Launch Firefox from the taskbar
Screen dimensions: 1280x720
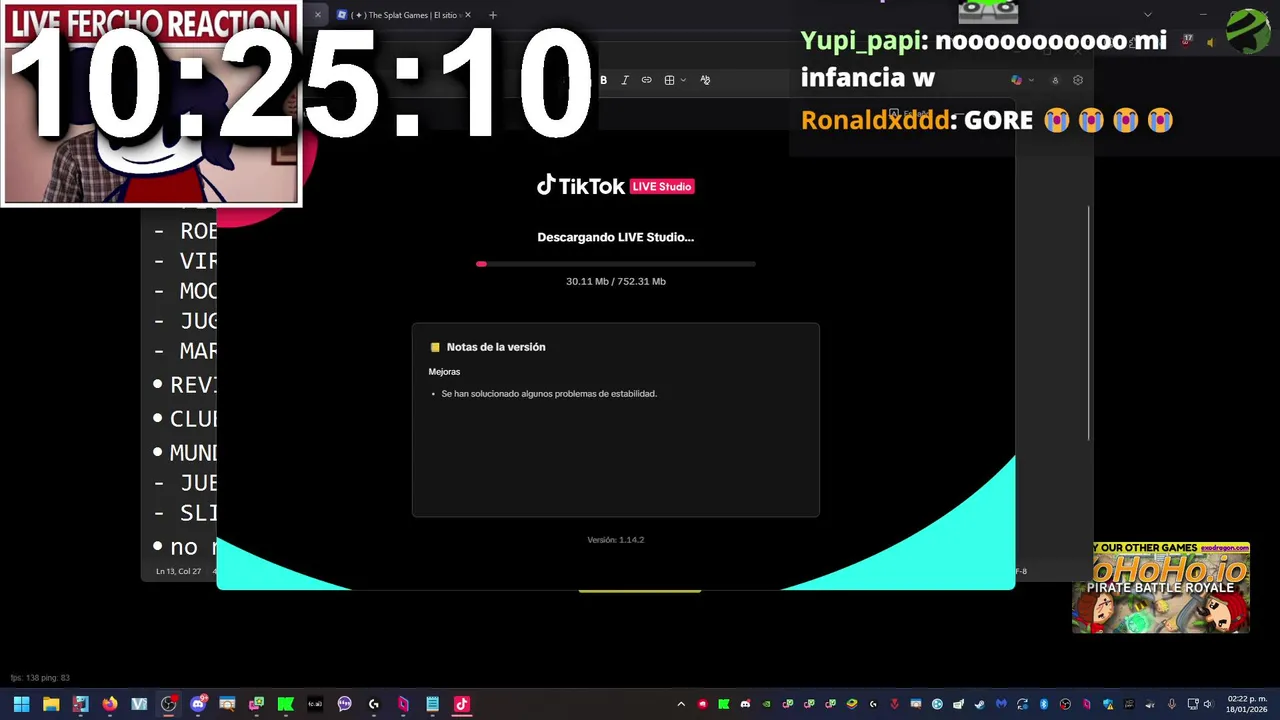[x=110, y=704]
